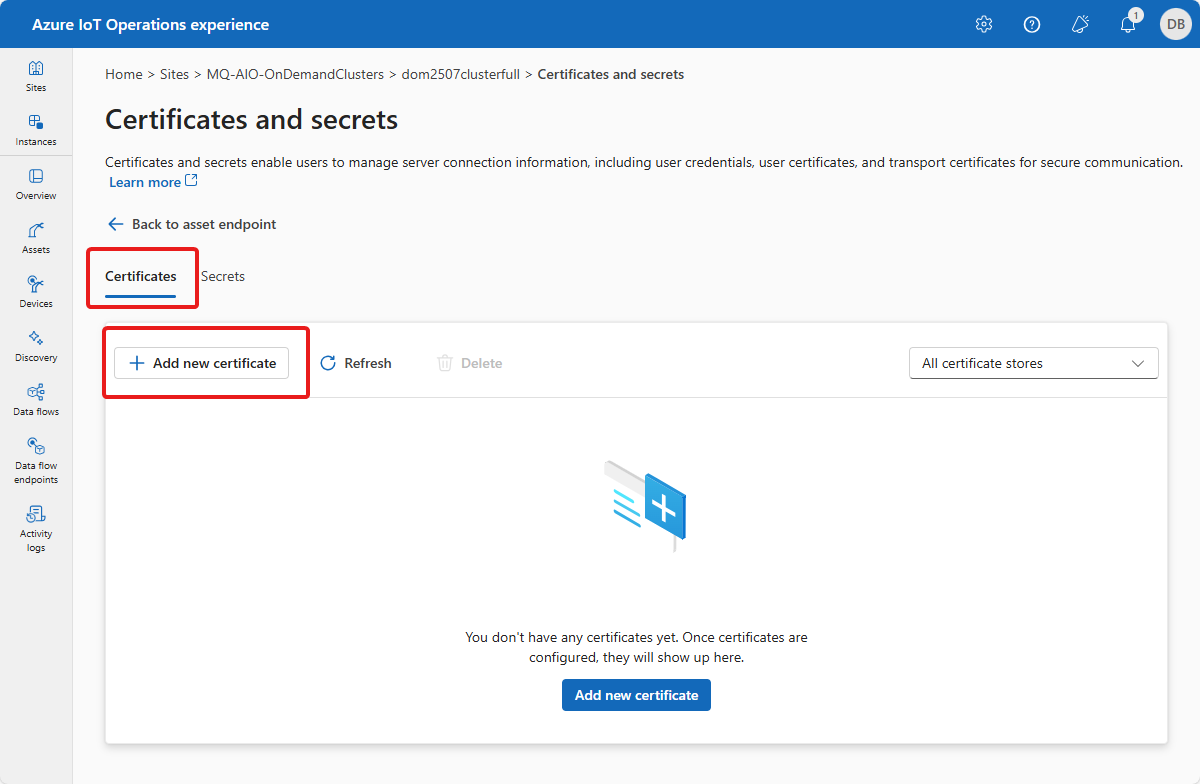Open the Overview panel
The width and height of the screenshot is (1200, 784).
[x=36, y=183]
